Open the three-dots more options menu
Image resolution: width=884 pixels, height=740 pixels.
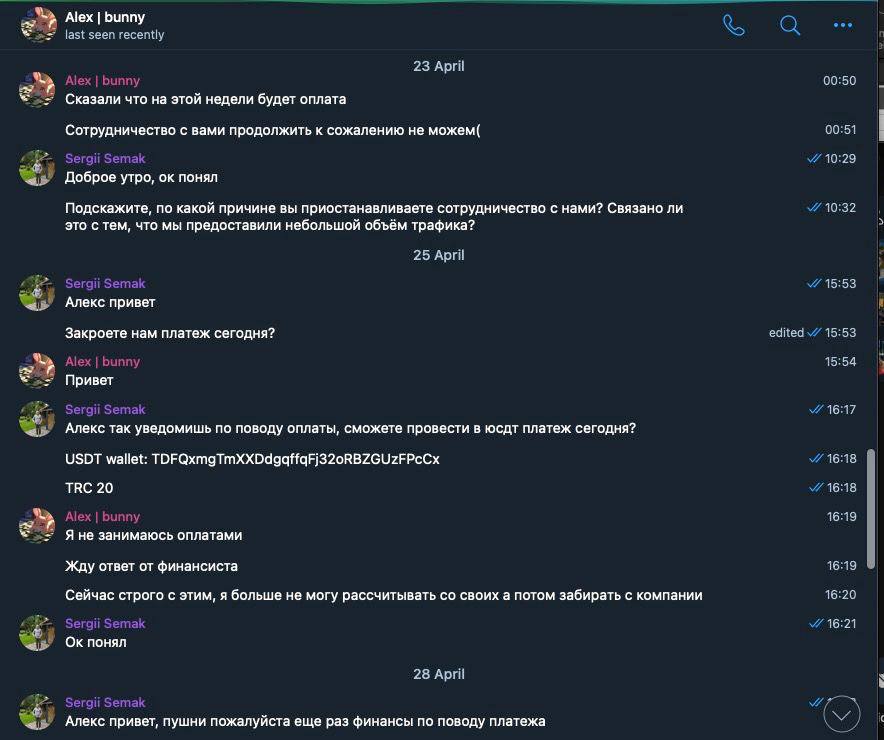842,25
